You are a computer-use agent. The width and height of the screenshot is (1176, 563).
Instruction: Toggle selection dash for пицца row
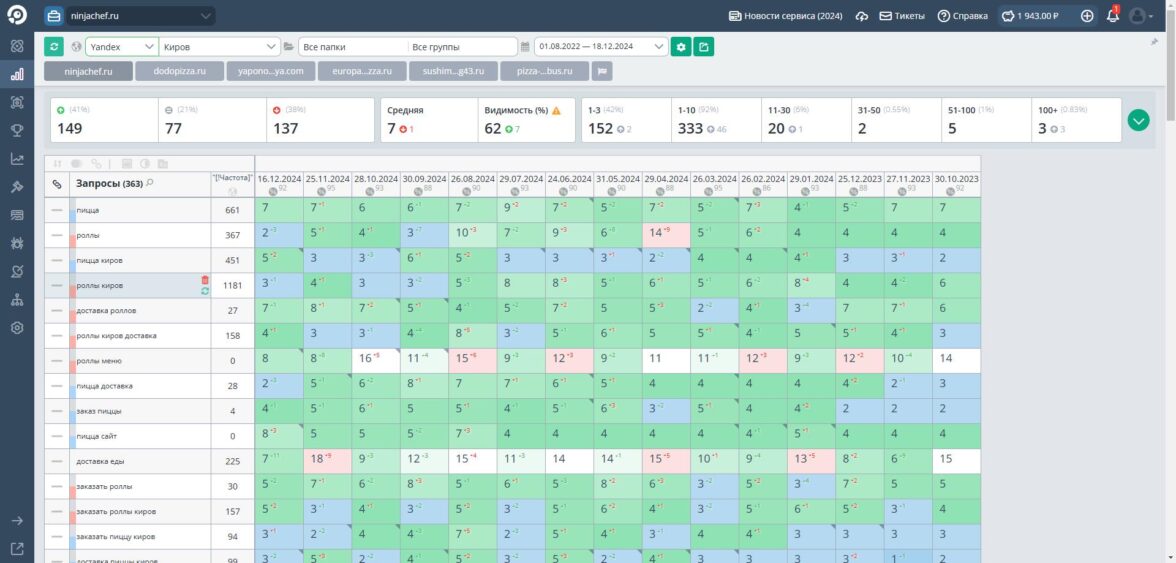pyautogui.click(x=57, y=210)
